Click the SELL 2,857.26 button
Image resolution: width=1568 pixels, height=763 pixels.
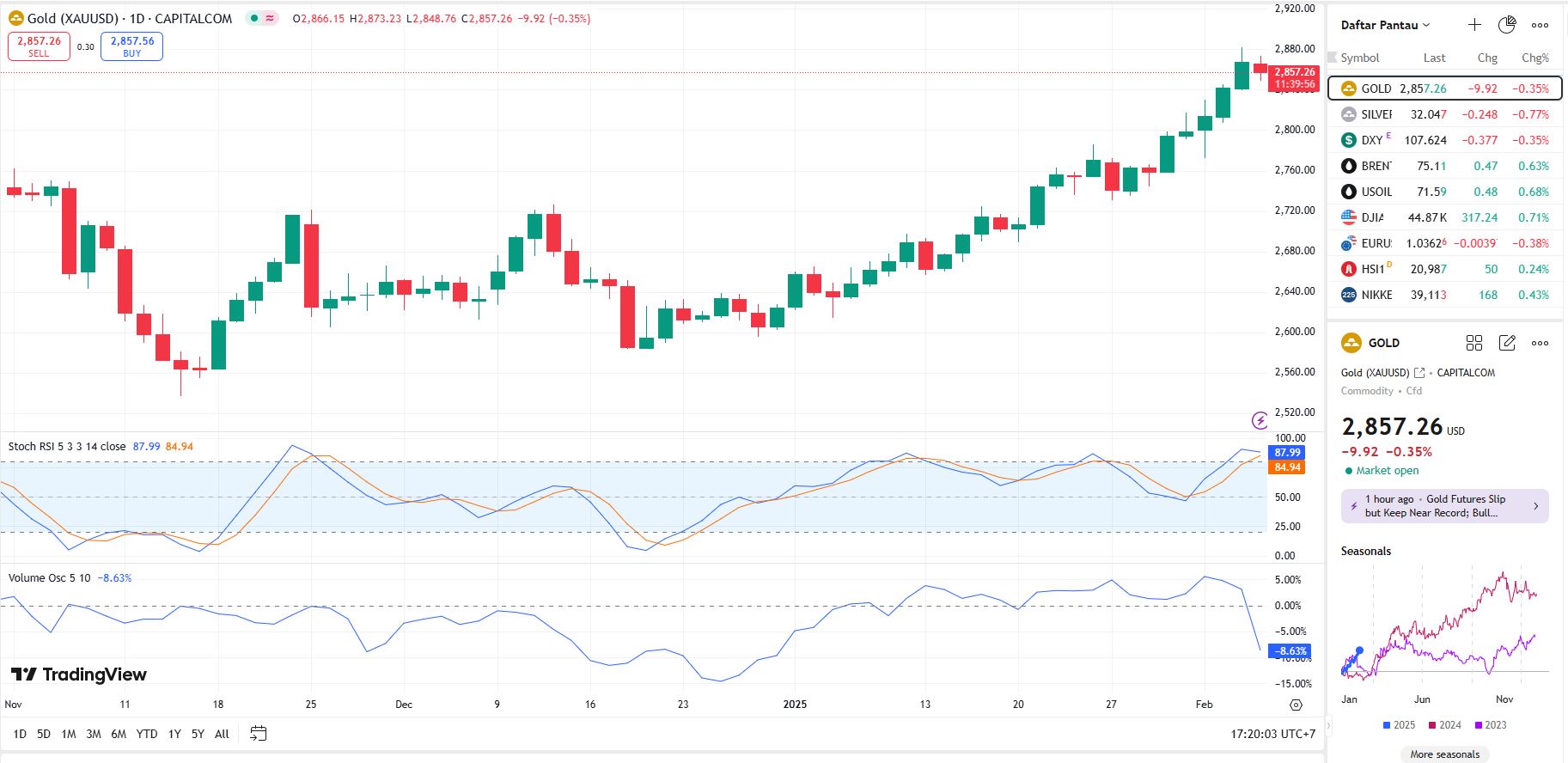pos(39,46)
